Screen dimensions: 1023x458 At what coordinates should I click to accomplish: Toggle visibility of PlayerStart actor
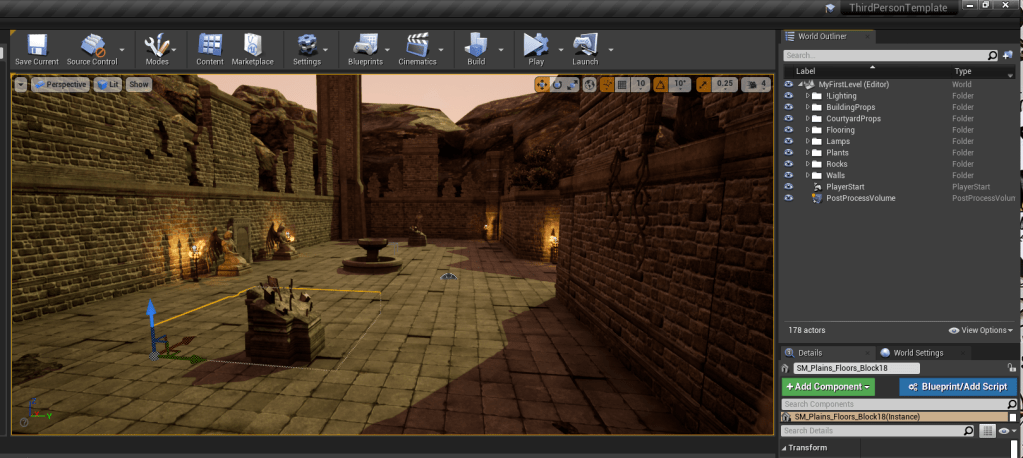tap(789, 187)
